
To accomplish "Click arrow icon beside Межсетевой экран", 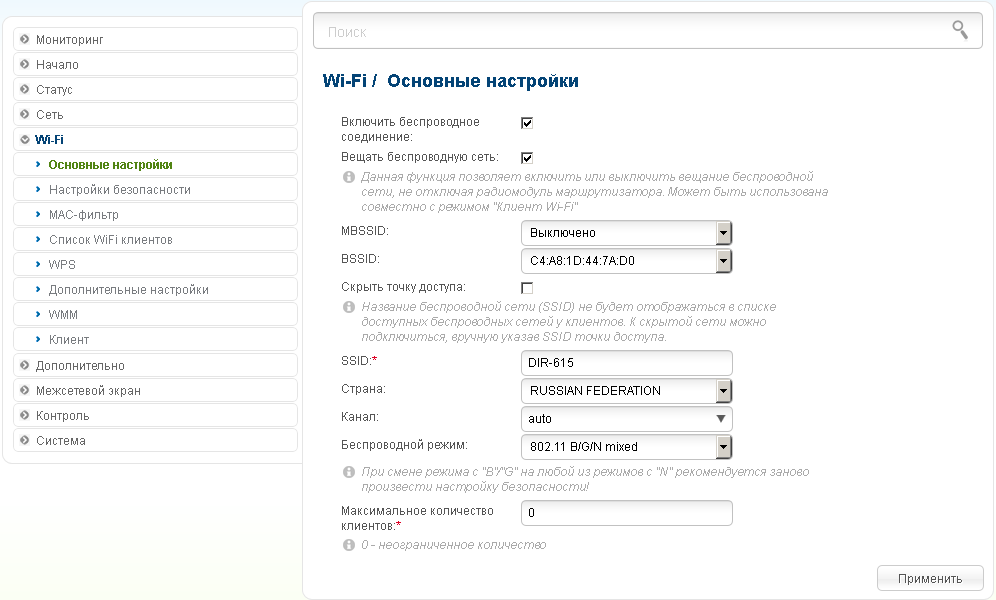I will pos(24,390).
